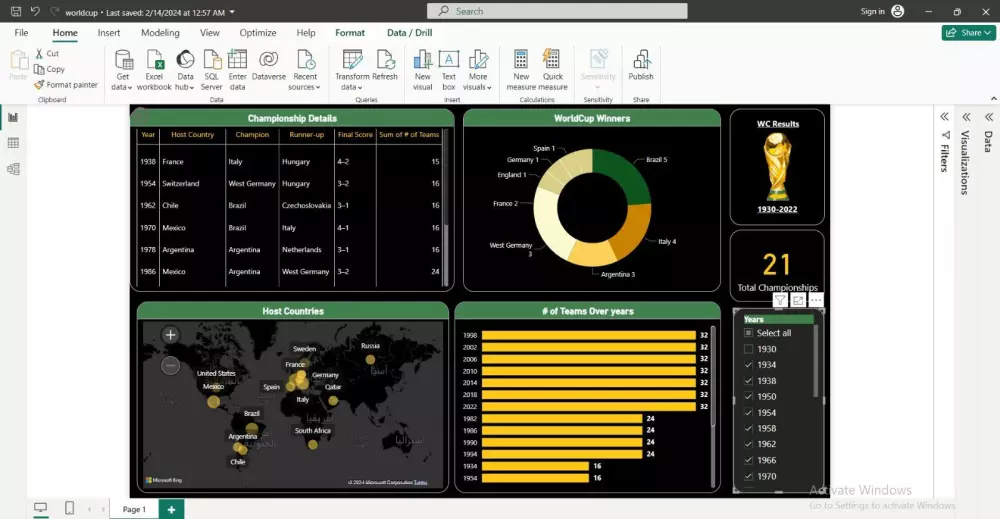Undo the last action
The height and width of the screenshot is (519, 1000).
pyautogui.click(x=35, y=11)
